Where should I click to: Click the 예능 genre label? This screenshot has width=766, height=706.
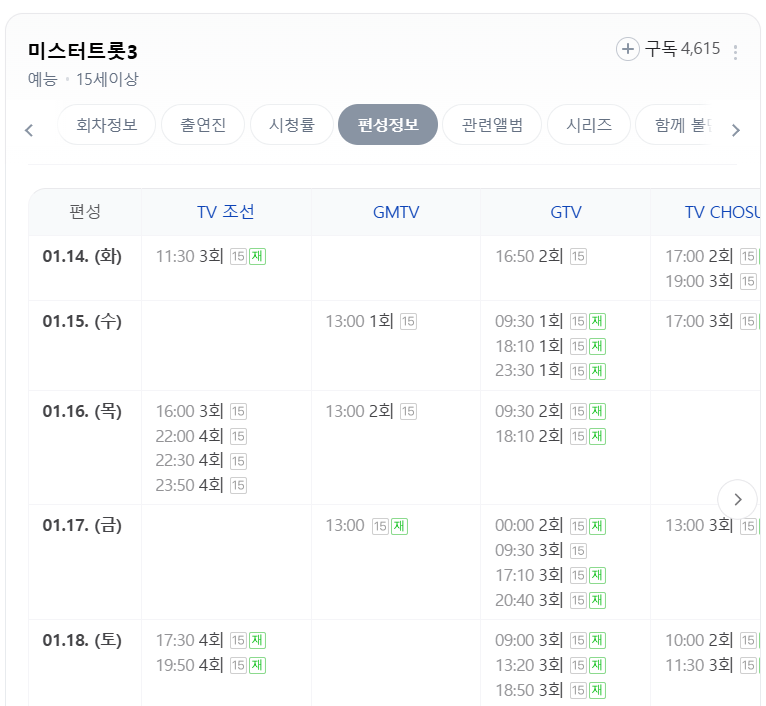click(43, 79)
